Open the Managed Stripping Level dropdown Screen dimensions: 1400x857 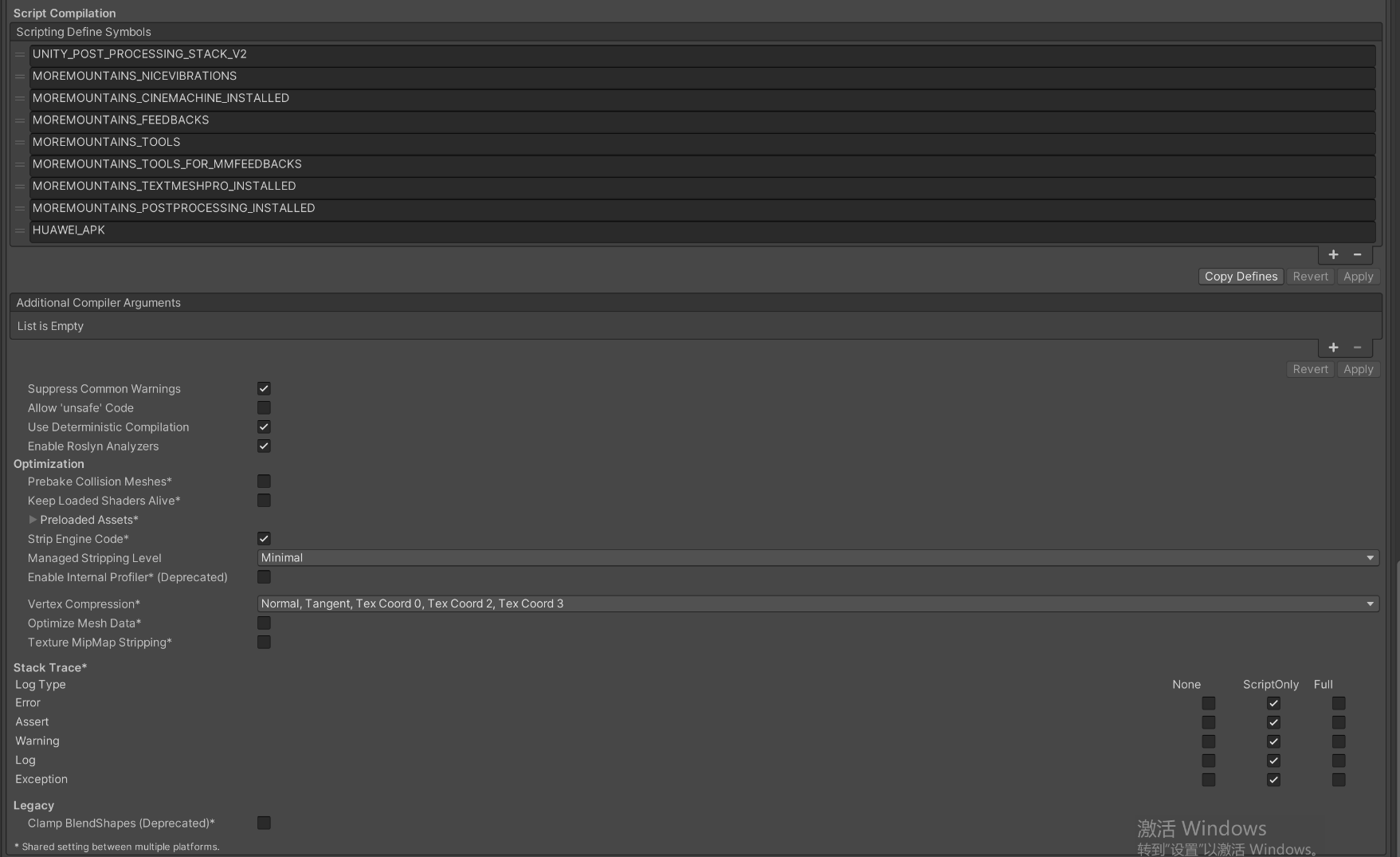(x=816, y=557)
